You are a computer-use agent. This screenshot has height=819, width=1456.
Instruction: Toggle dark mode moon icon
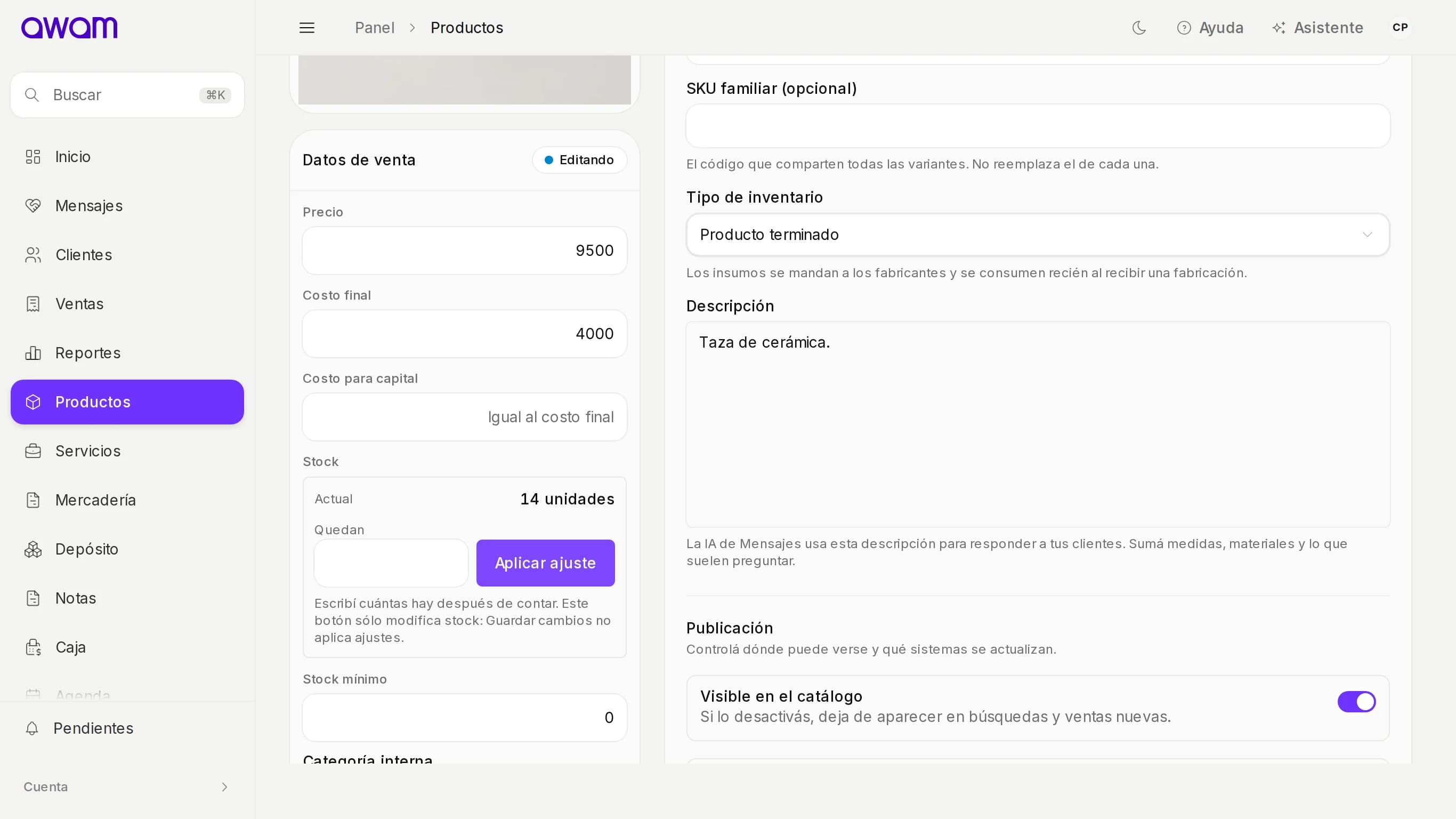1139,28
